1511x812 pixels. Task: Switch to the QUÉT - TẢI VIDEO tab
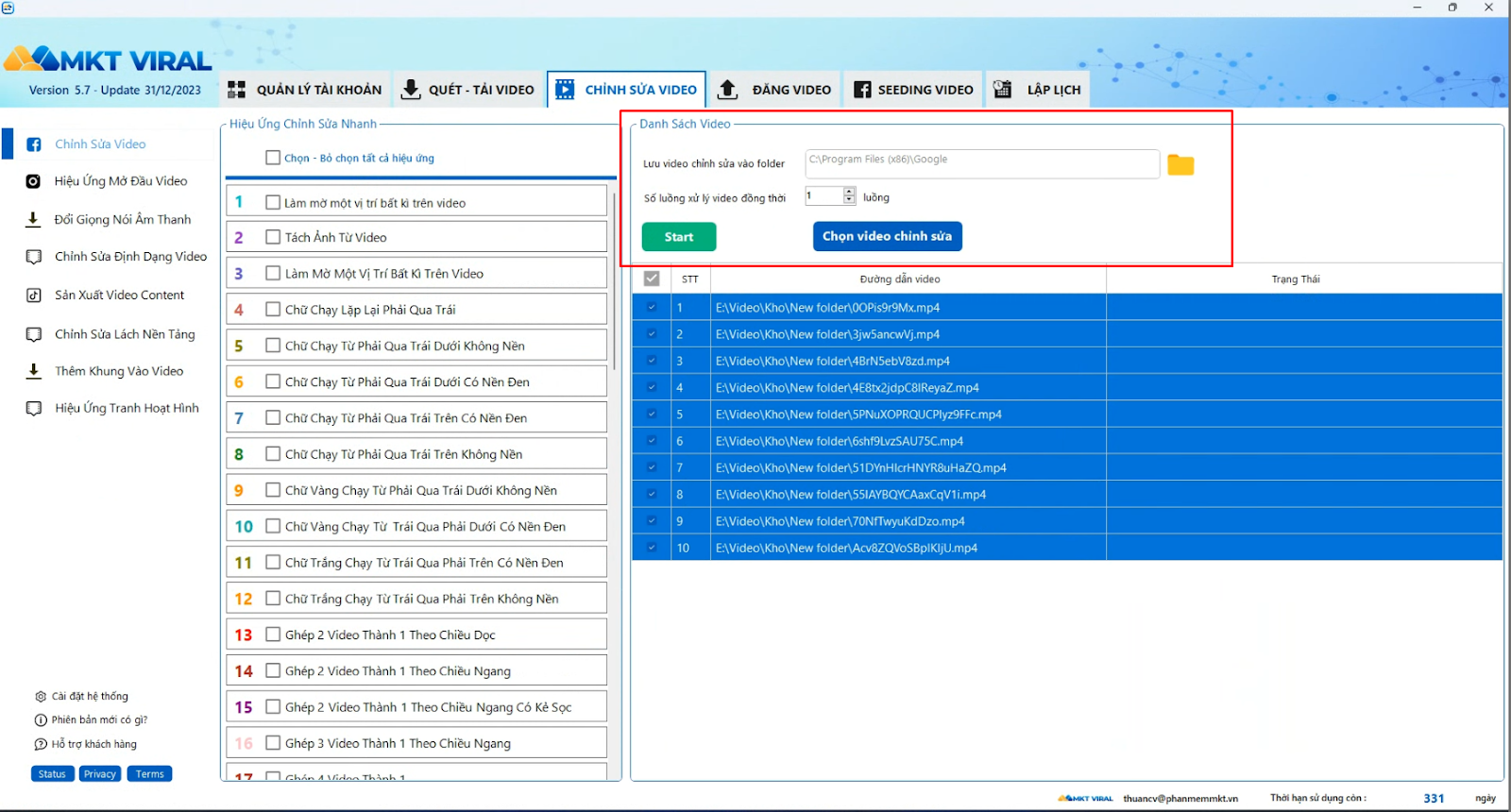[x=468, y=90]
